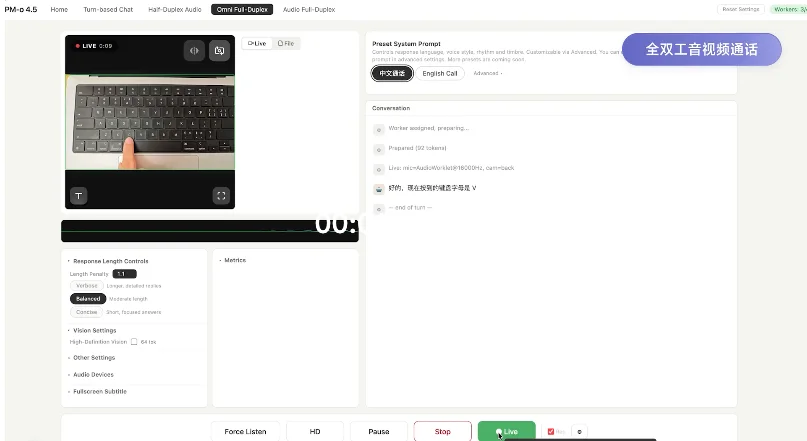This screenshot has width=807, height=441.
Task: Select the Concise response length option
Action: (86, 312)
